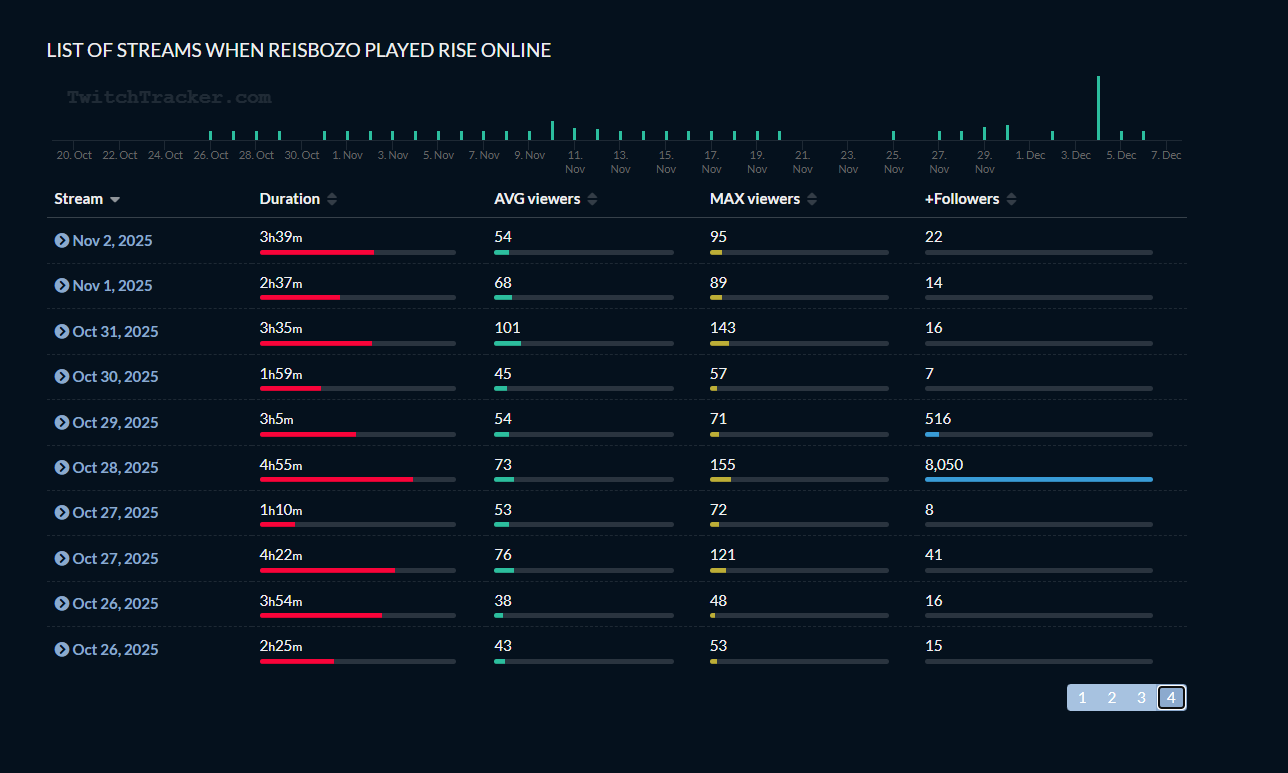Click the arrow icon in the 4h22m stream row
Screen dimensions: 1288x773
point(61,558)
